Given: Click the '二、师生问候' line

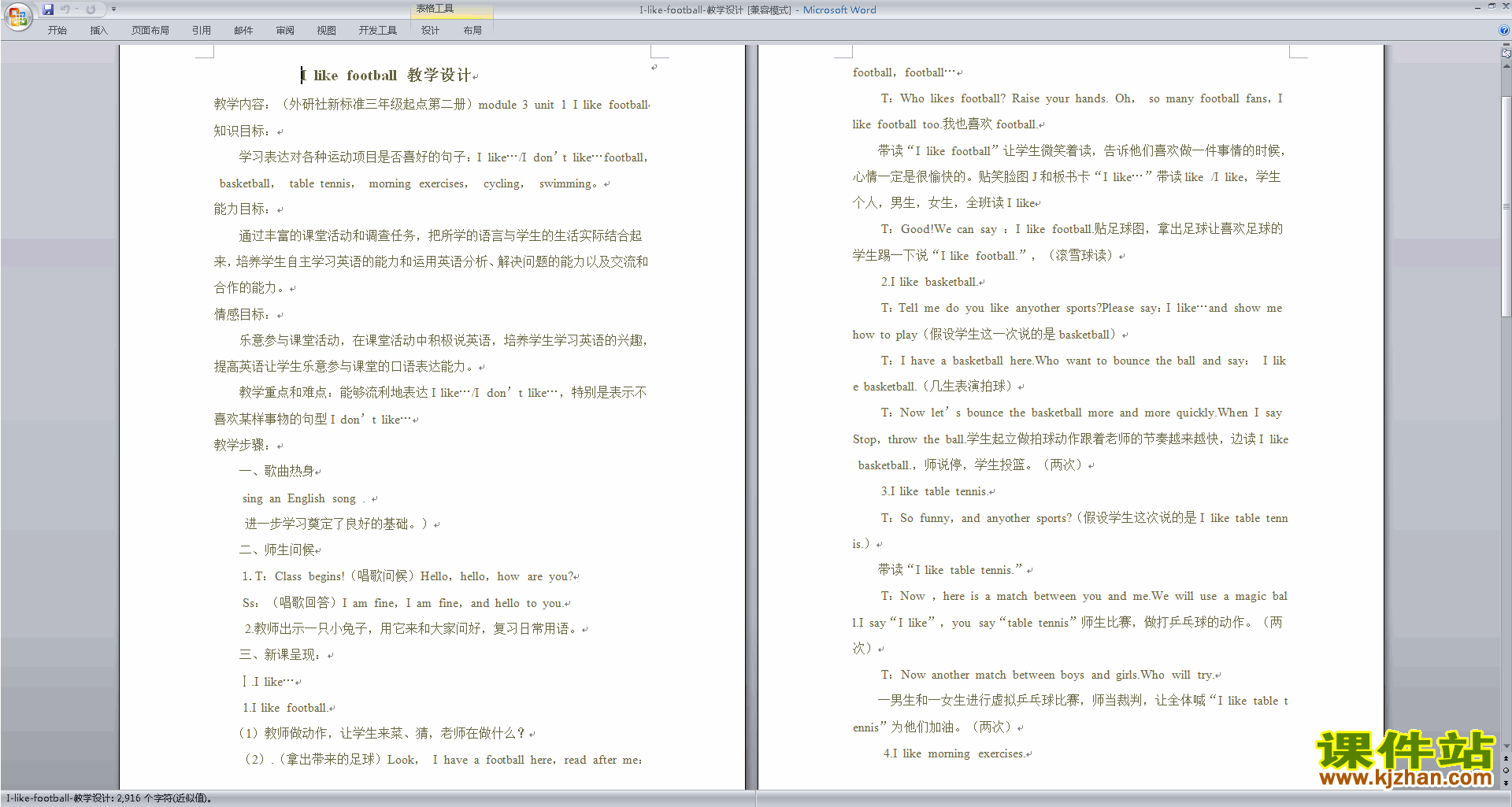Looking at the screenshot, I should pos(277,550).
